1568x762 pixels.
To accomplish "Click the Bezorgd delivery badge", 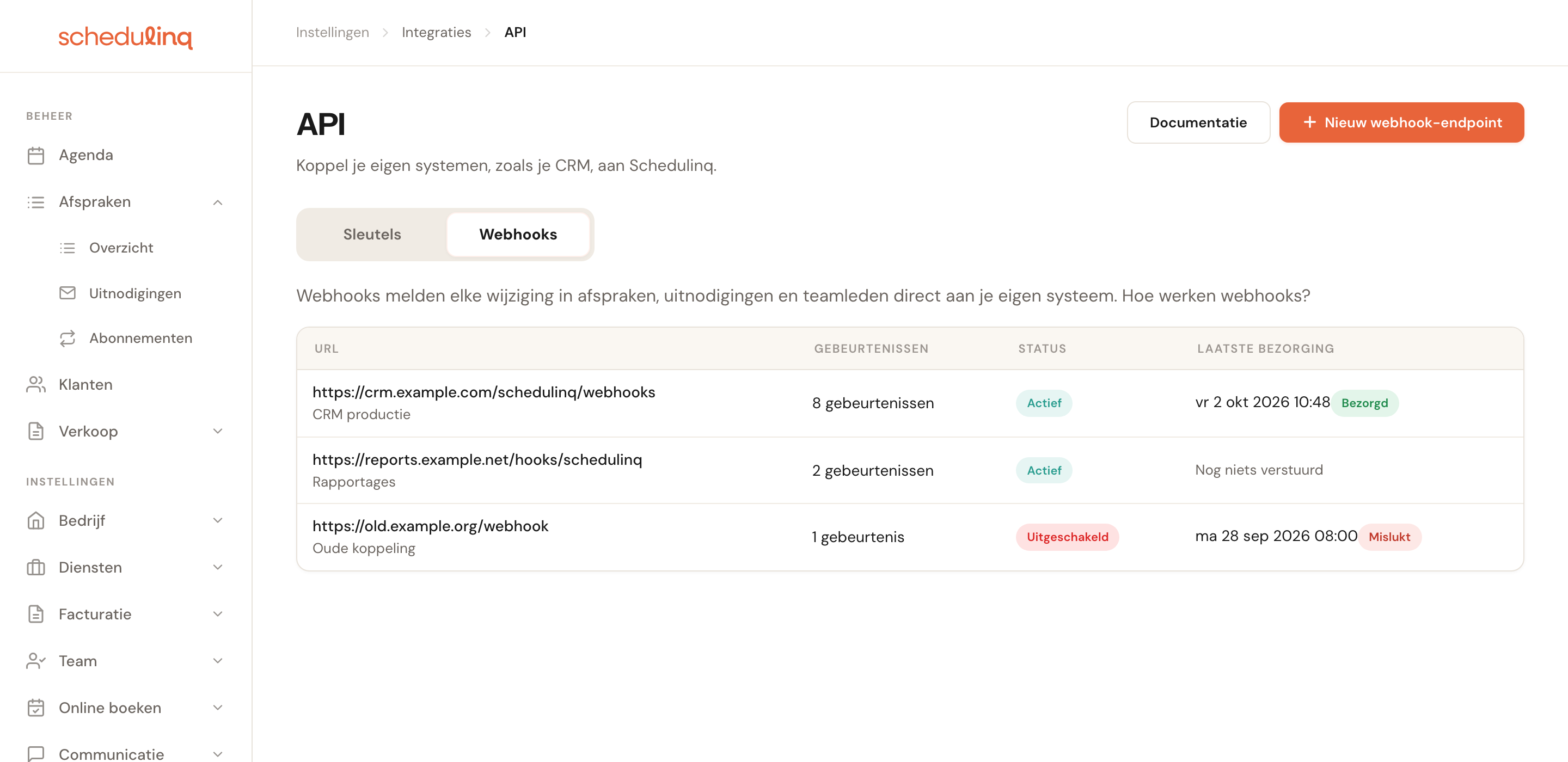I will [x=1364, y=403].
